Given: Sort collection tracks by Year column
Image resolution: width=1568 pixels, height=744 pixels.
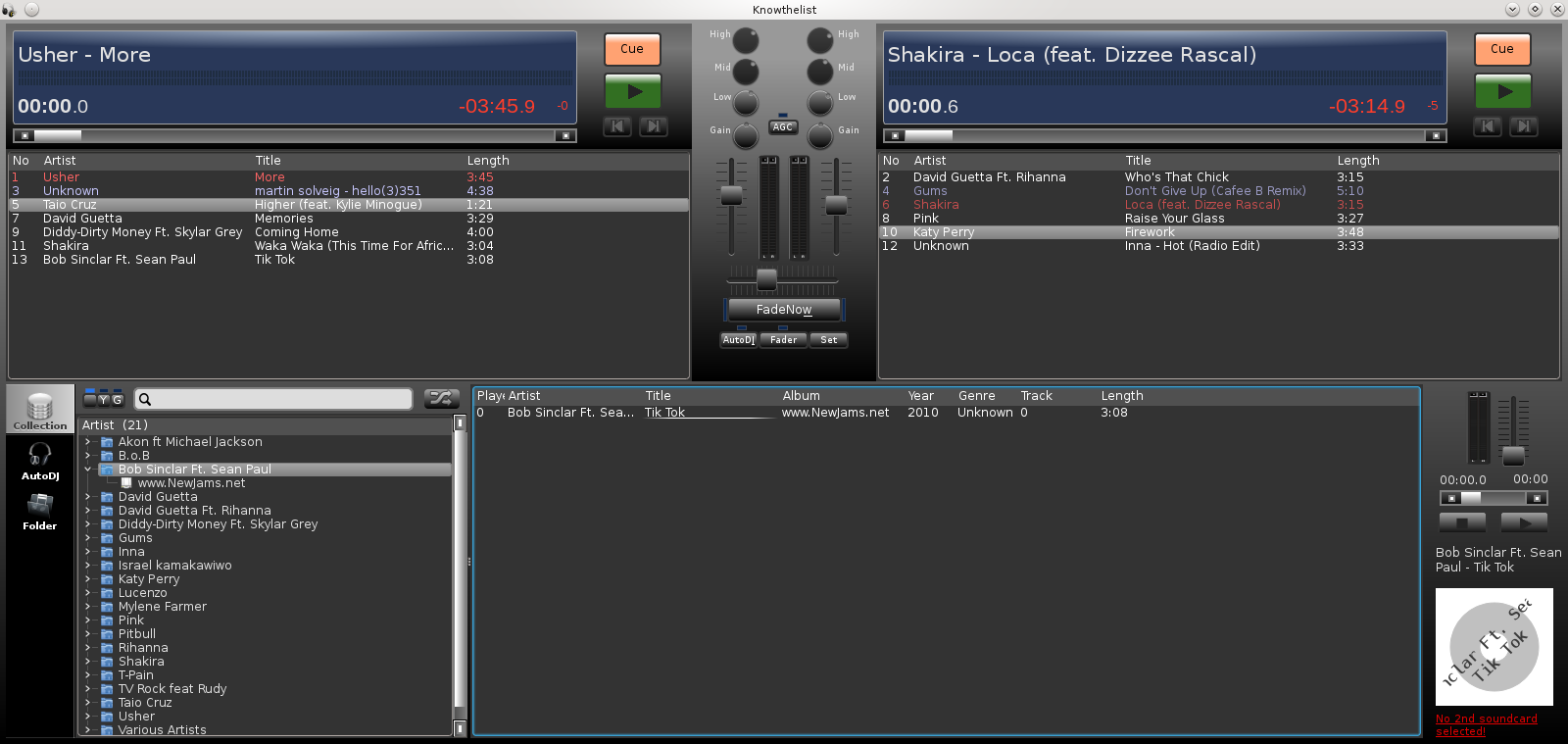Looking at the screenshot, I should [x=920, y=396].
